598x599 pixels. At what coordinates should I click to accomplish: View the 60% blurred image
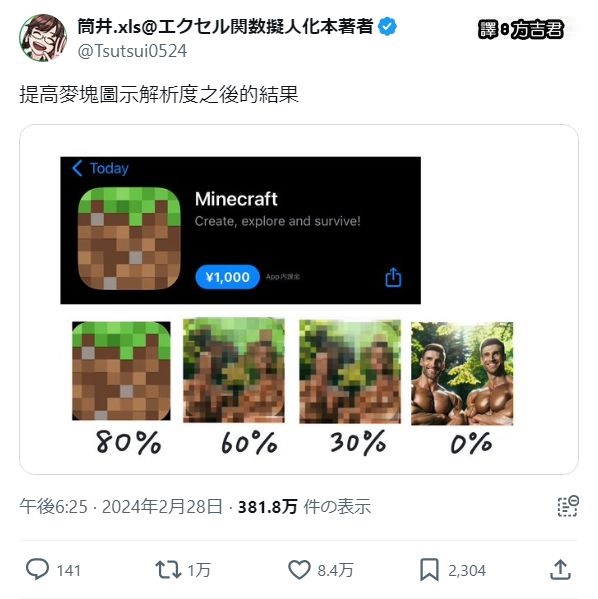coord(234,371)
